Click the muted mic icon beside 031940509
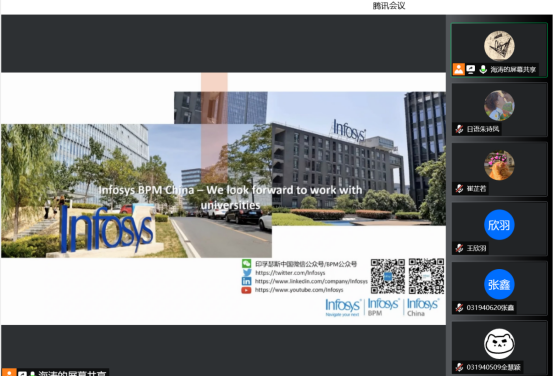554x376 pixels. [459, 367]
